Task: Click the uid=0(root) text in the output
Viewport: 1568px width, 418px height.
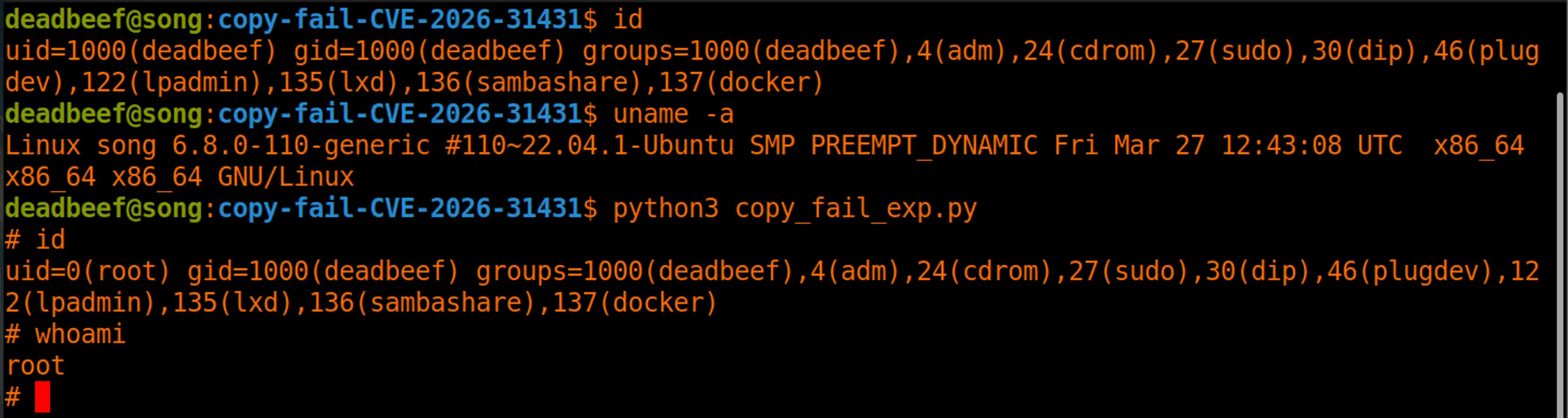Action: [x=87, y=271]
